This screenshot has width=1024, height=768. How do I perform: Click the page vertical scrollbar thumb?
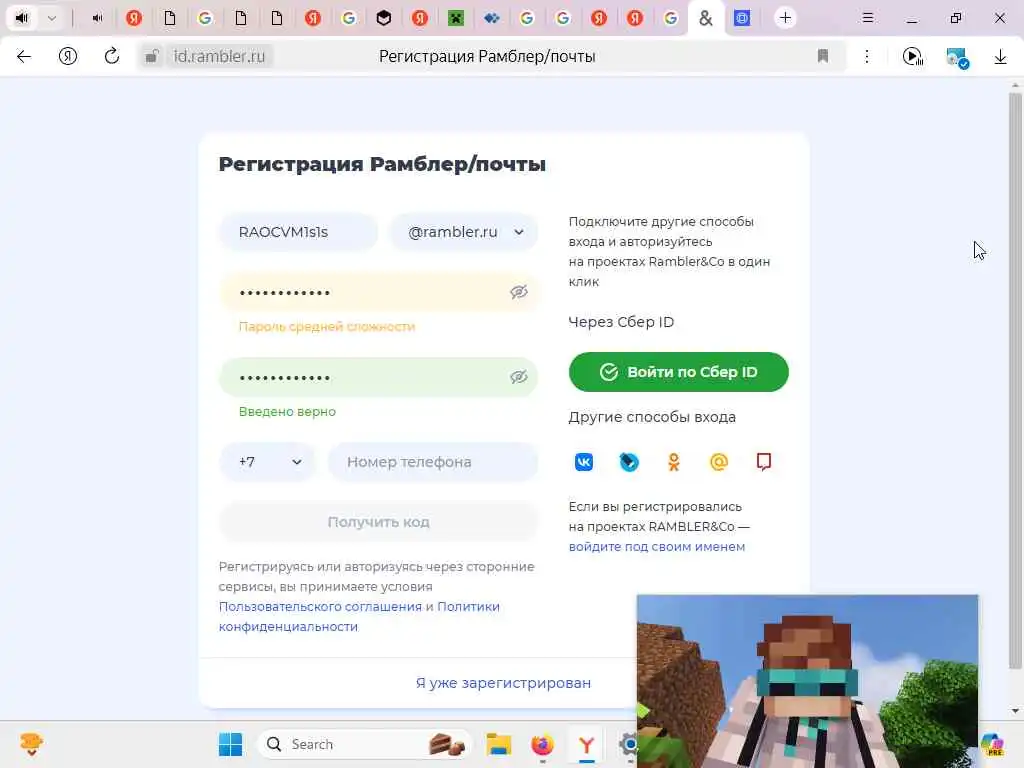1015,380
